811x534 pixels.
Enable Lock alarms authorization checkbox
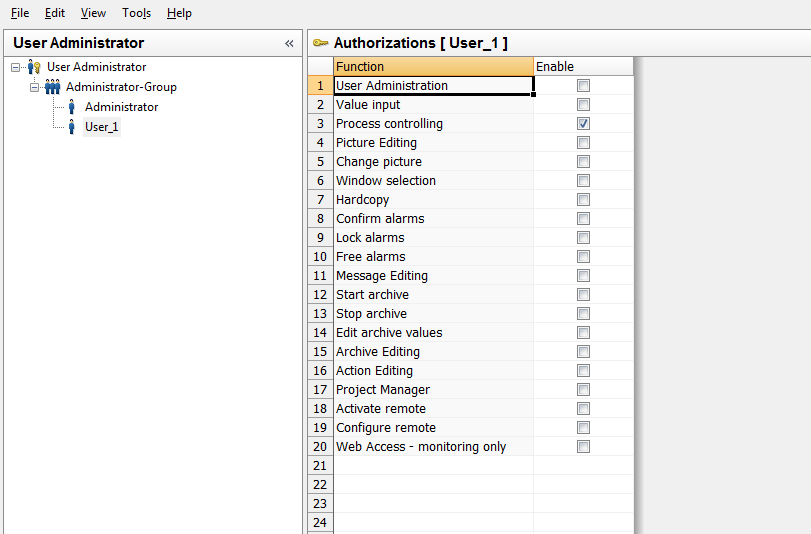pos(583,238)
